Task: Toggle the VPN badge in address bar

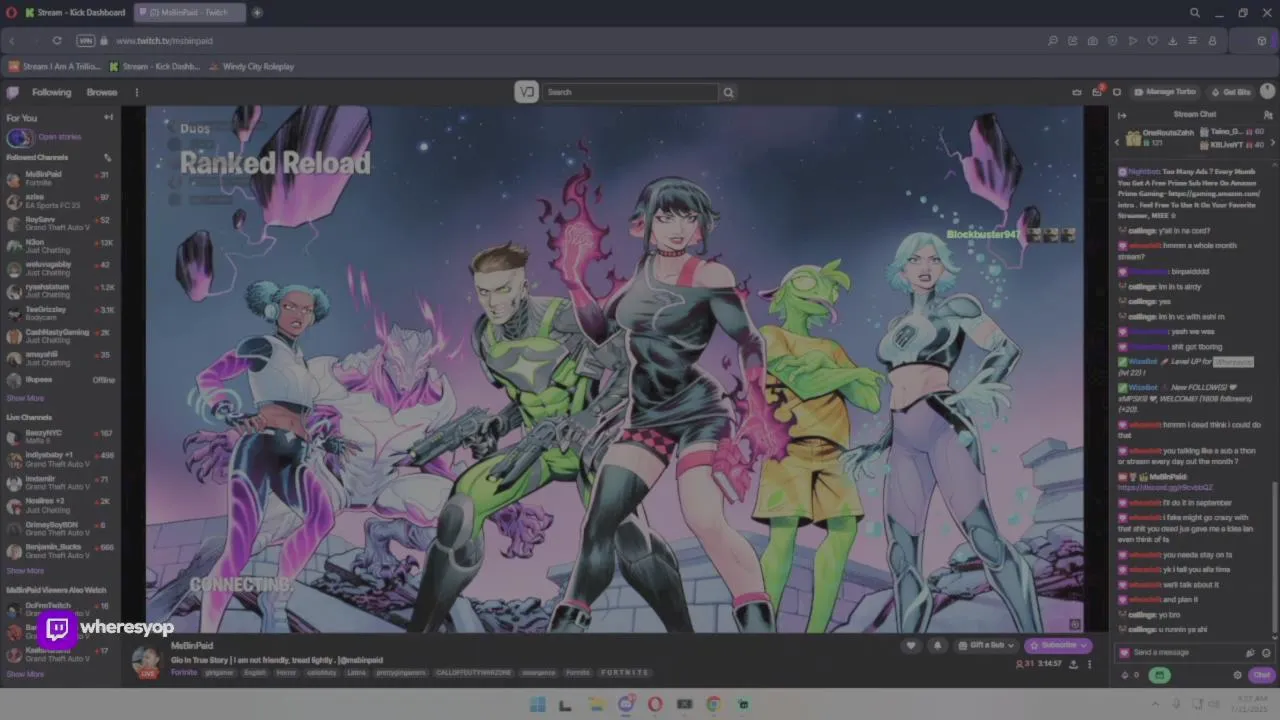Action: 86,41
